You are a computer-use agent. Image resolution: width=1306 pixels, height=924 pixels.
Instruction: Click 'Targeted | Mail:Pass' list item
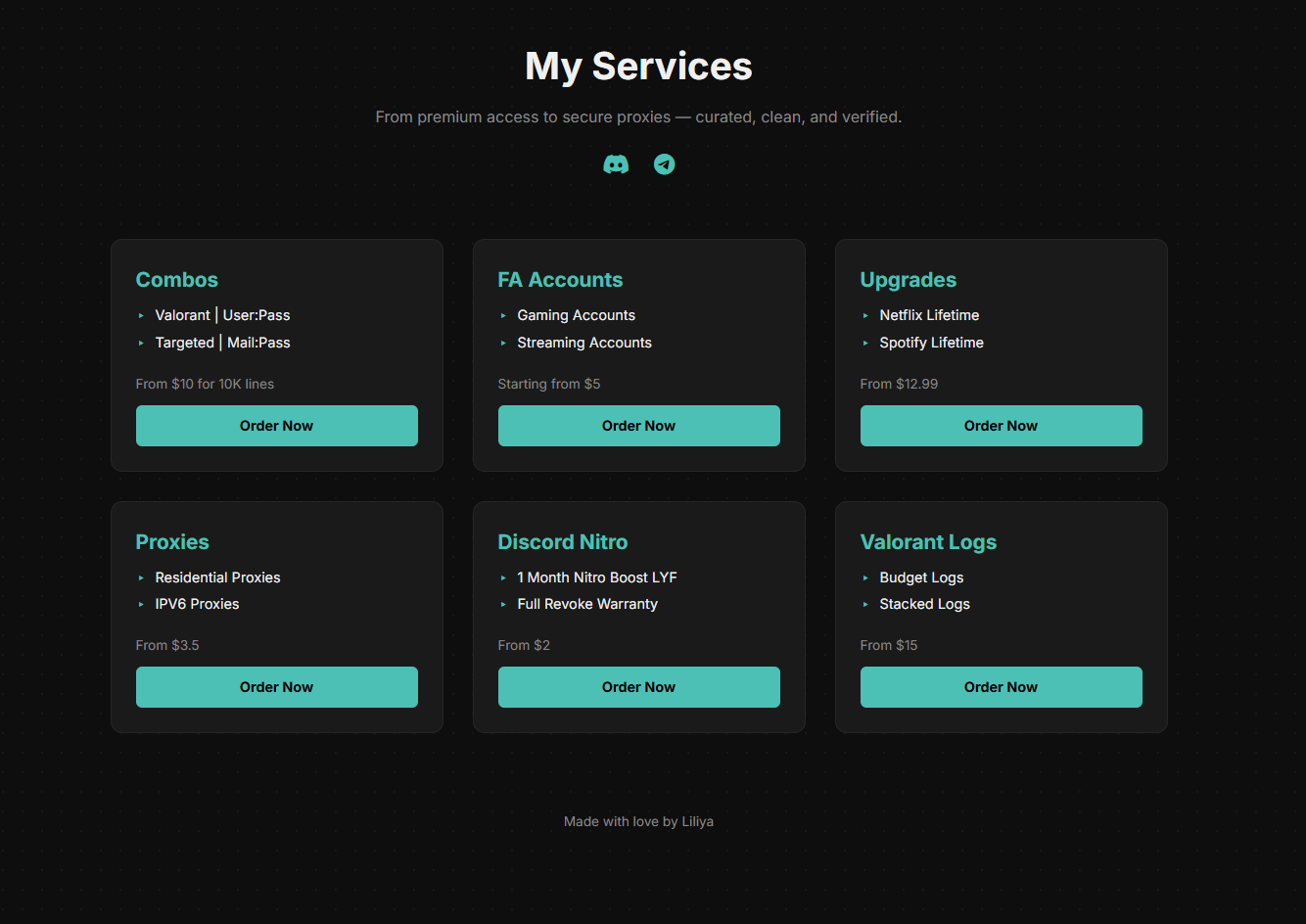point(222,343)
